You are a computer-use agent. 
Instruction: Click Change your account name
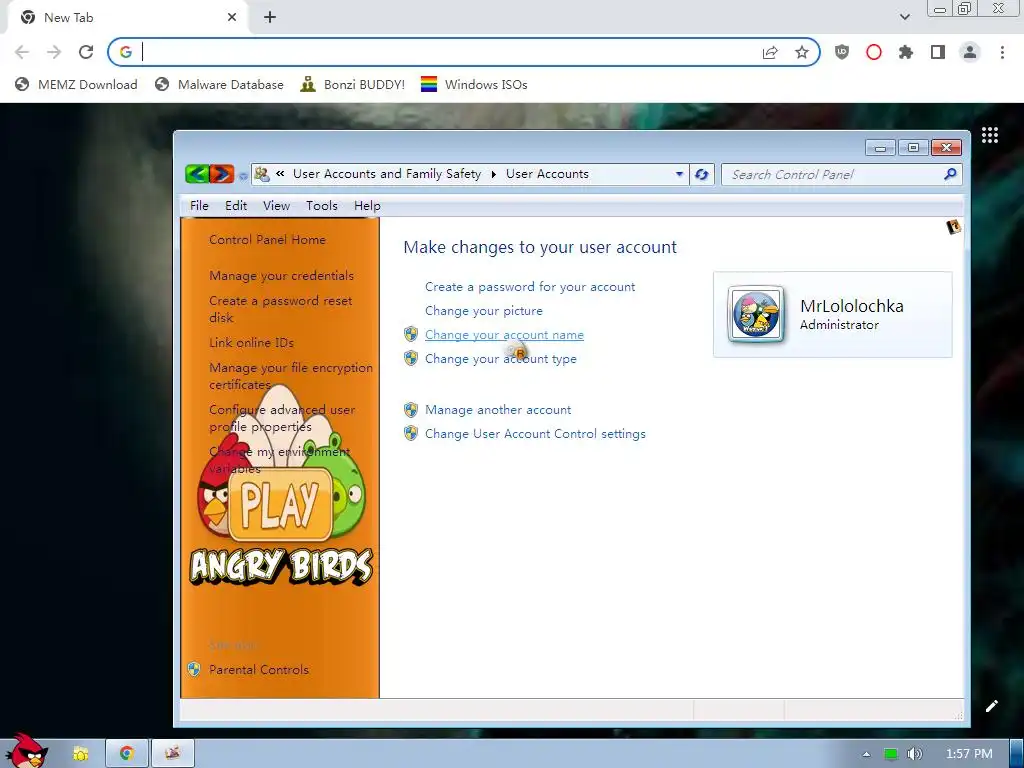(x=504, y=335)
